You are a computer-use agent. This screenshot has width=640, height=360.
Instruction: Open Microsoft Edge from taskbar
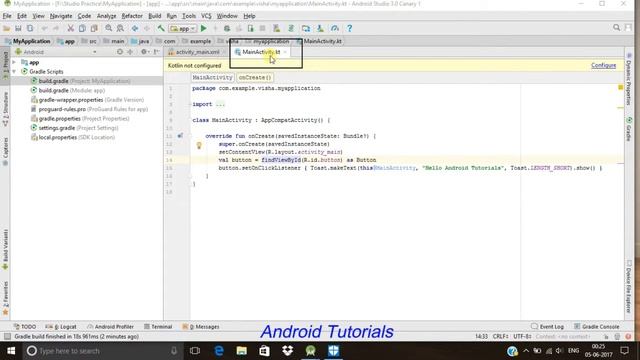pos(219,351)
